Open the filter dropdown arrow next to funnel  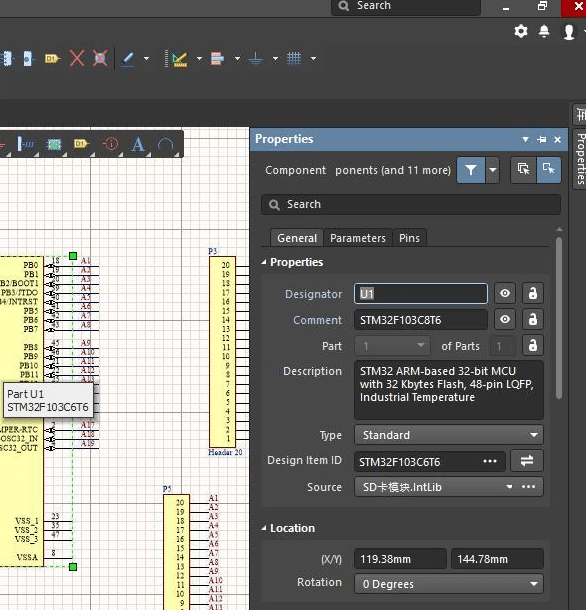493,170
